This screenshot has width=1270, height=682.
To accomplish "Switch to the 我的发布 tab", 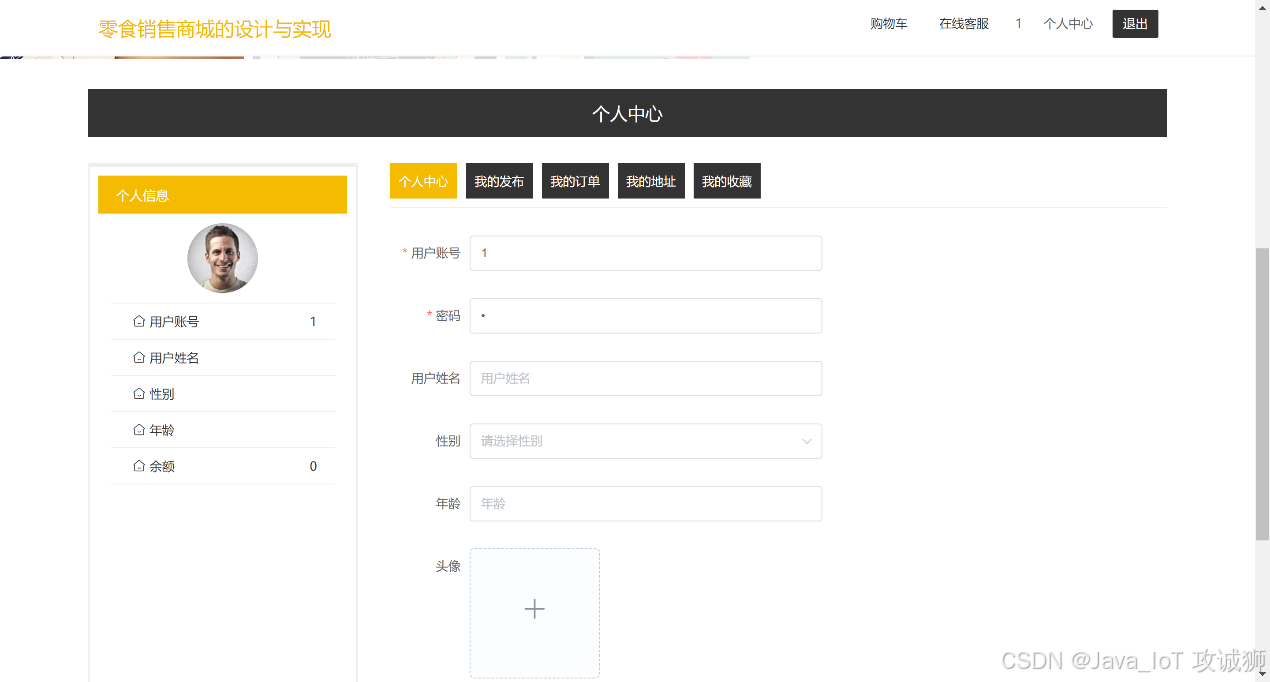I will pos(499,181).
